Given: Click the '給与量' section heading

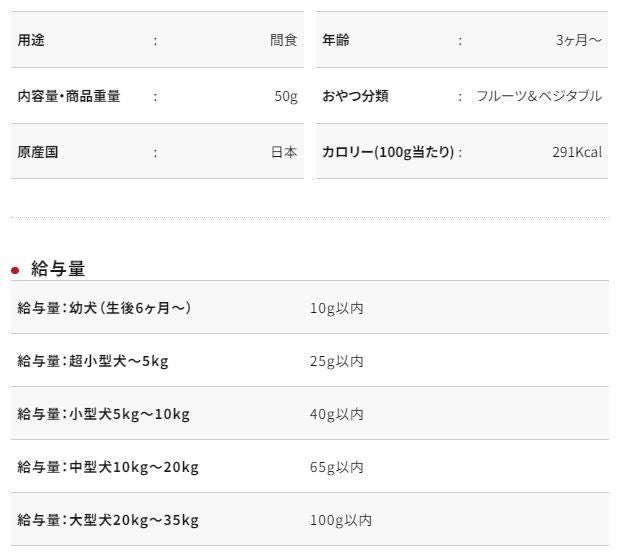Looking at the screenshot, I should coord(58,269).
